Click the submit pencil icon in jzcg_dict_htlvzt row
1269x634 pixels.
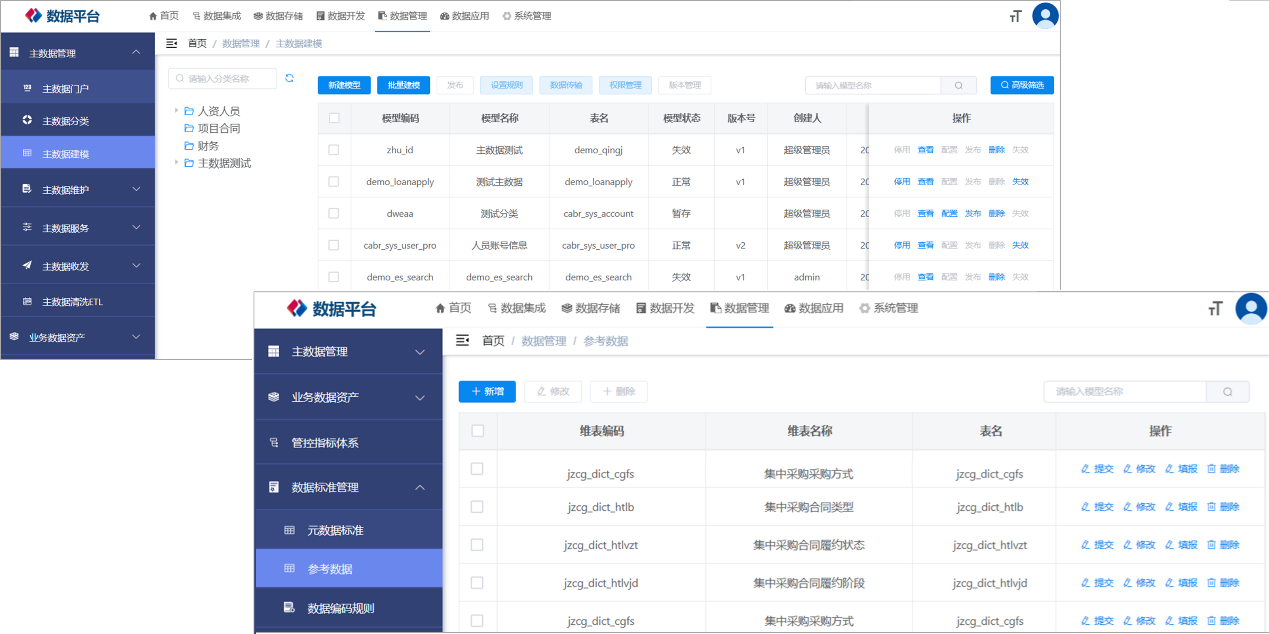(x=1086, y=545)
